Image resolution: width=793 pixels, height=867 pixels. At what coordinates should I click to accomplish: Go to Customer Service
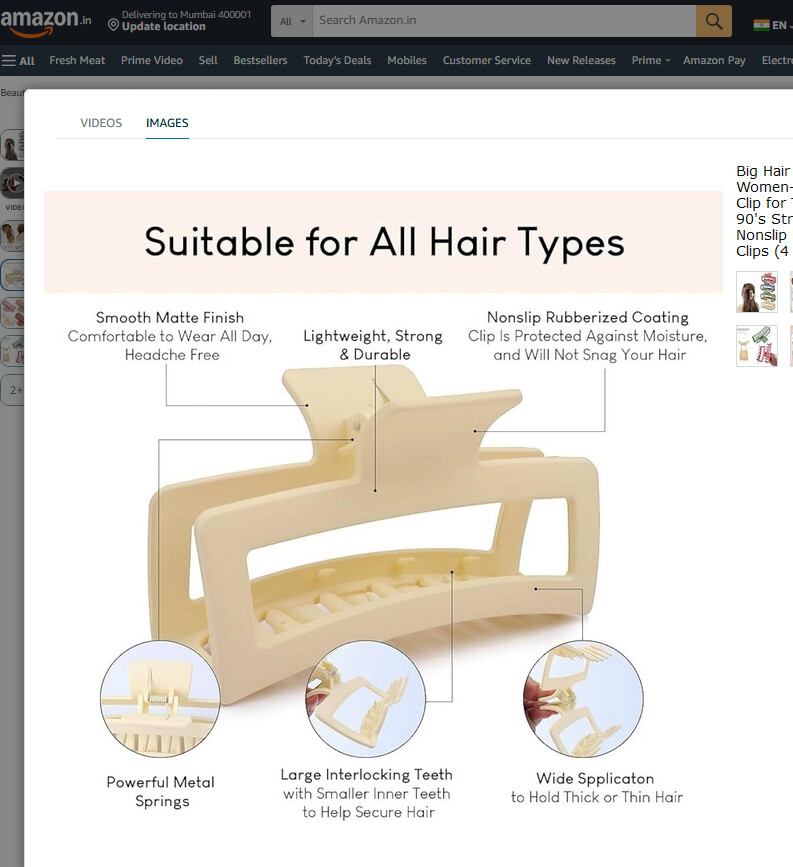point(487,60)
